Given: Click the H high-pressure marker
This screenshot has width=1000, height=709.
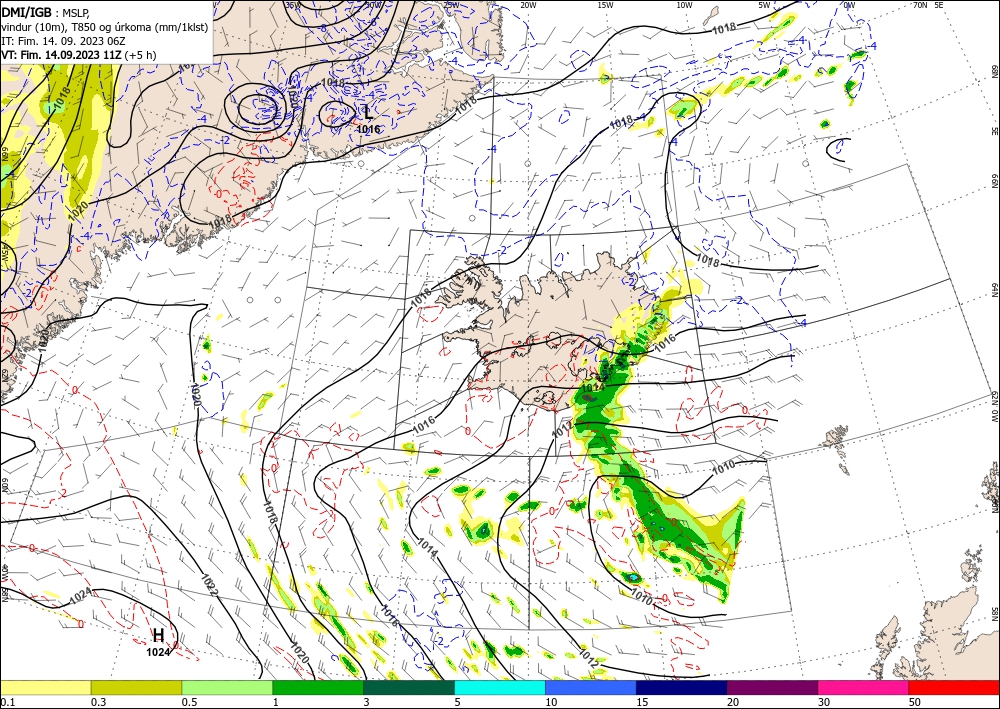Looking at the screenshot, I should coord(158,635).
